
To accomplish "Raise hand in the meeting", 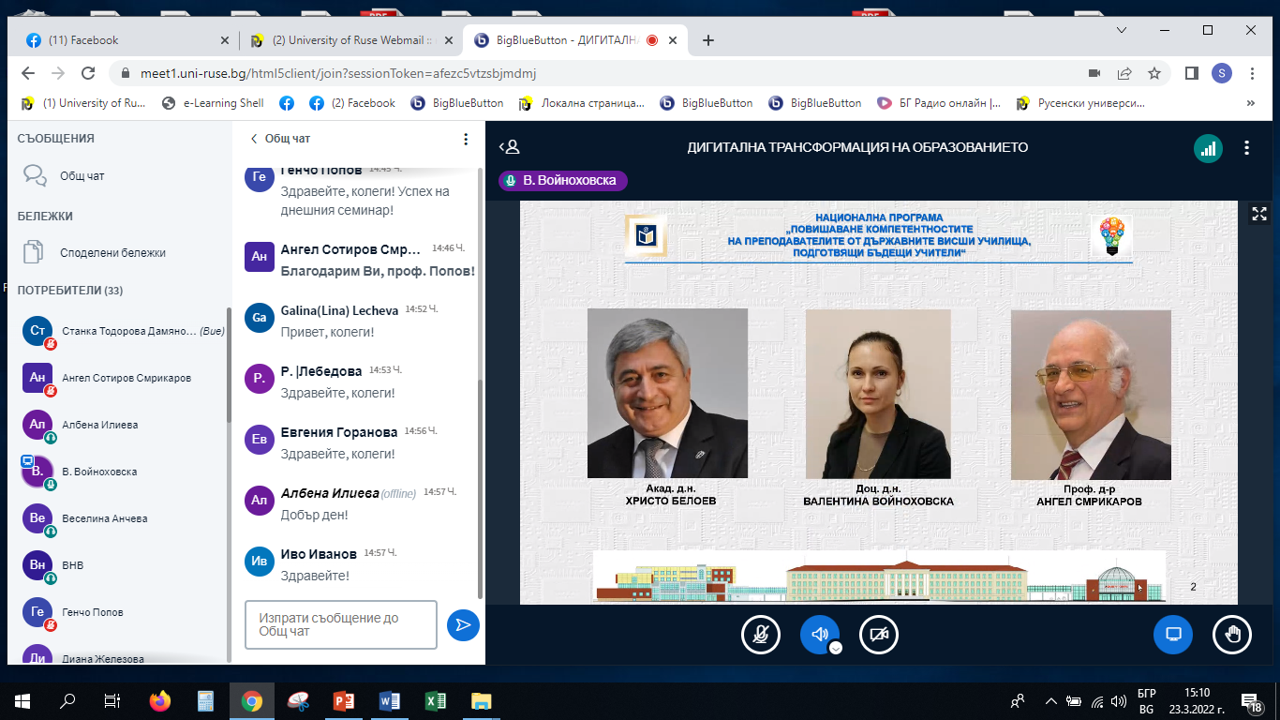I will coord(1232,635).
